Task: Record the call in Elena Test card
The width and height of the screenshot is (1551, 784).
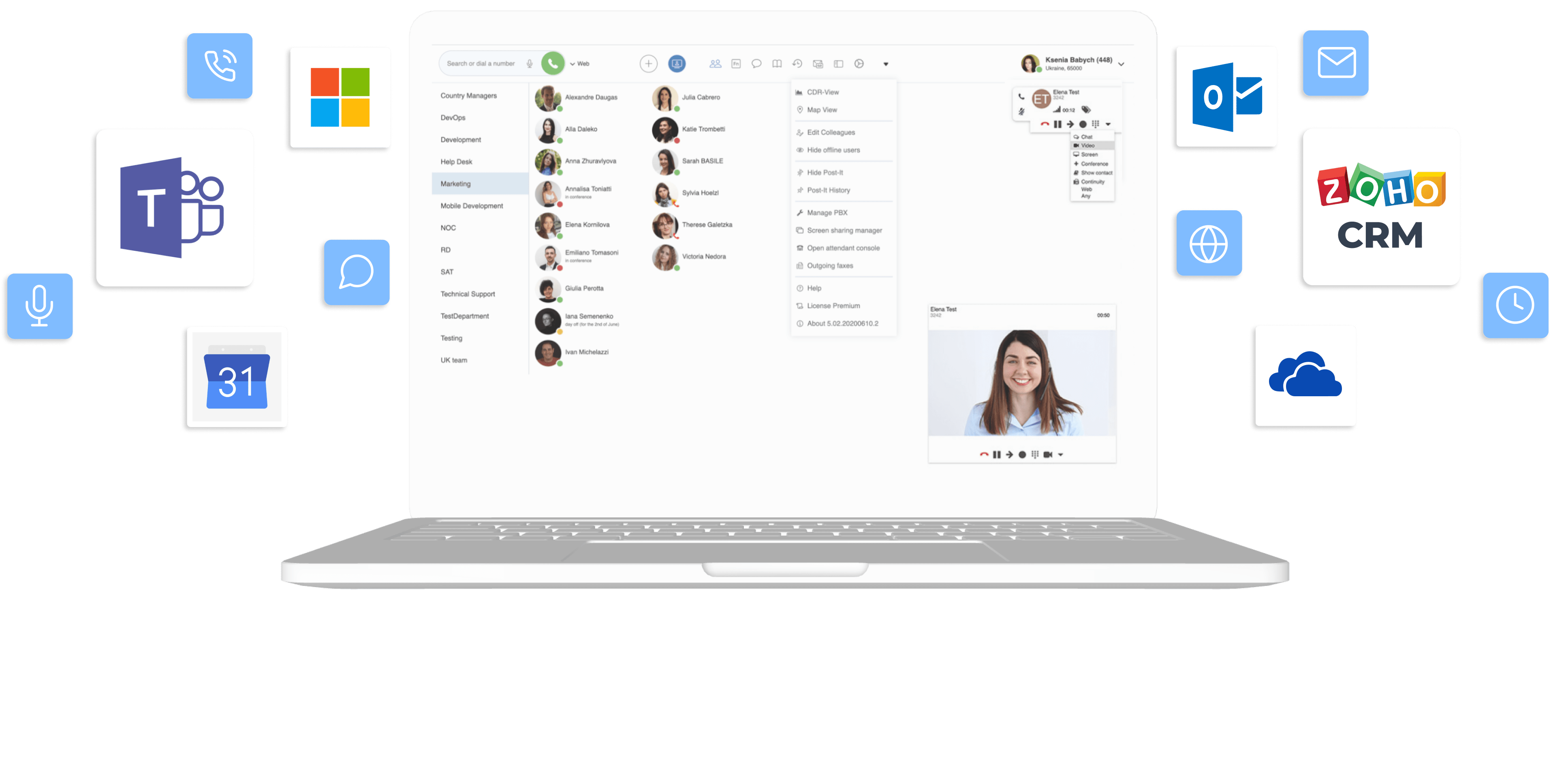Action: (1083, 124)
